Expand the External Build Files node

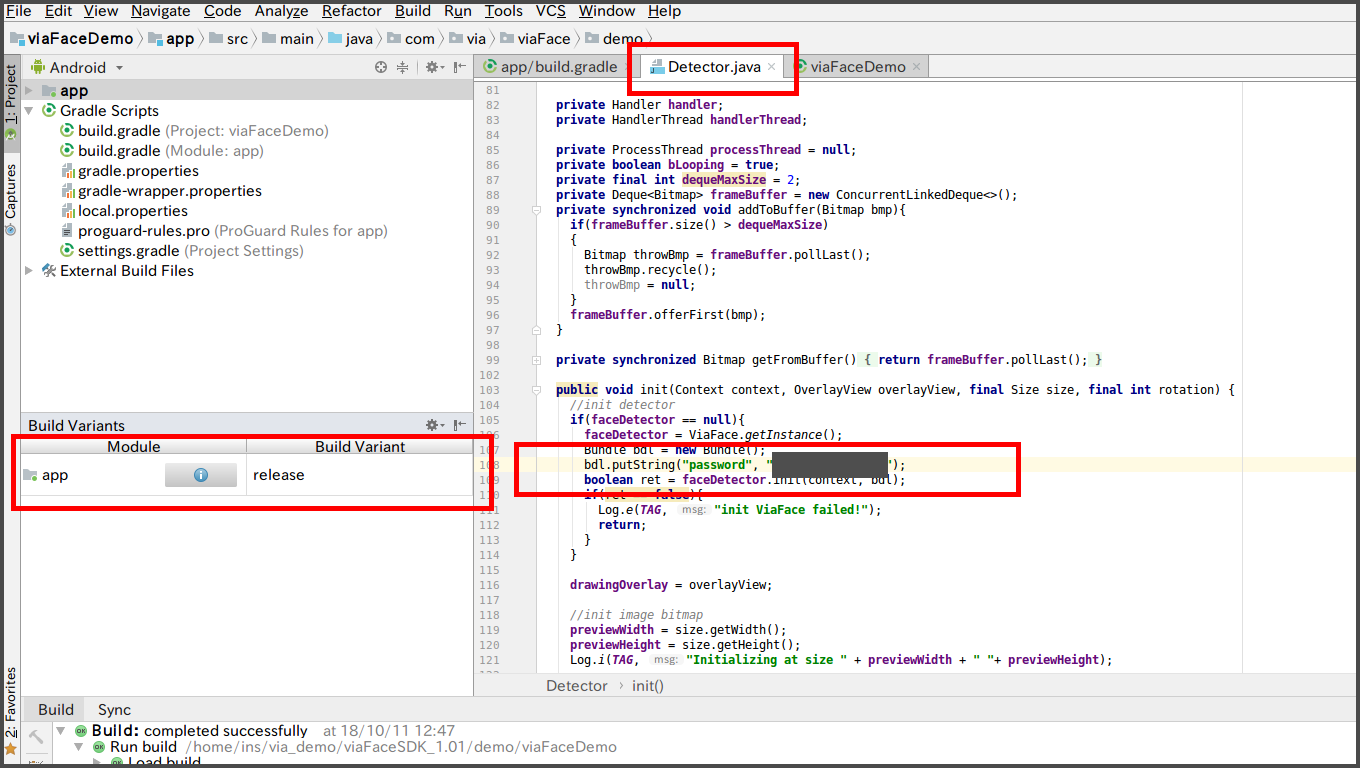click(x=29, y=271)
